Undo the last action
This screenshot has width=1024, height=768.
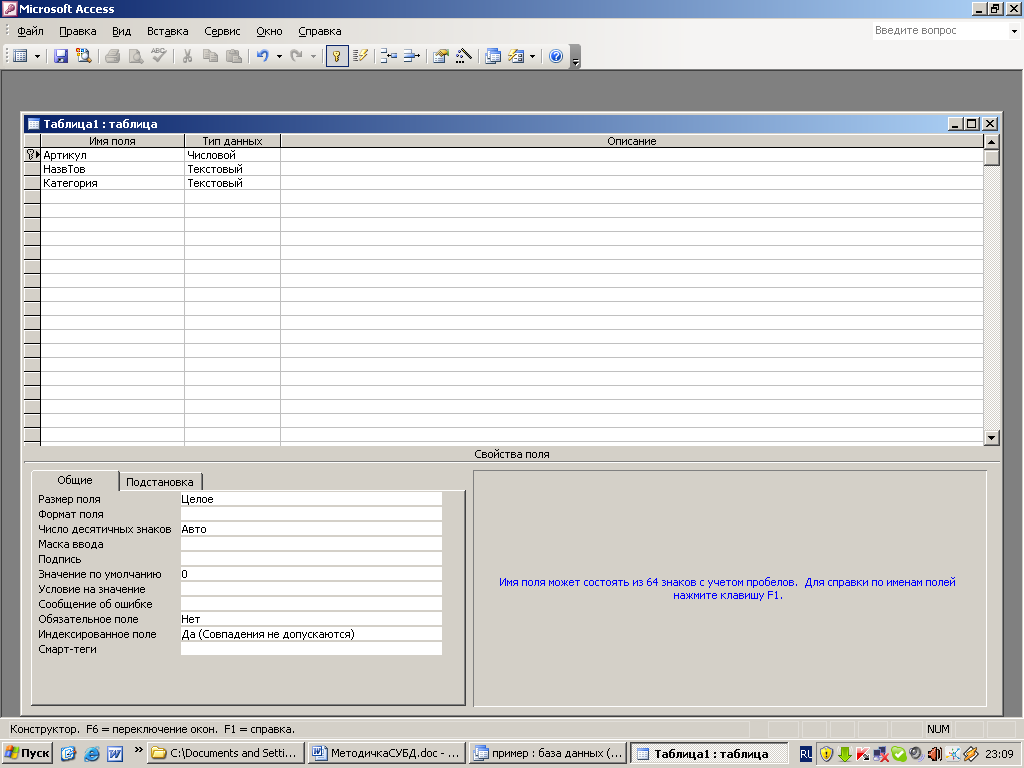pos(263,56)
